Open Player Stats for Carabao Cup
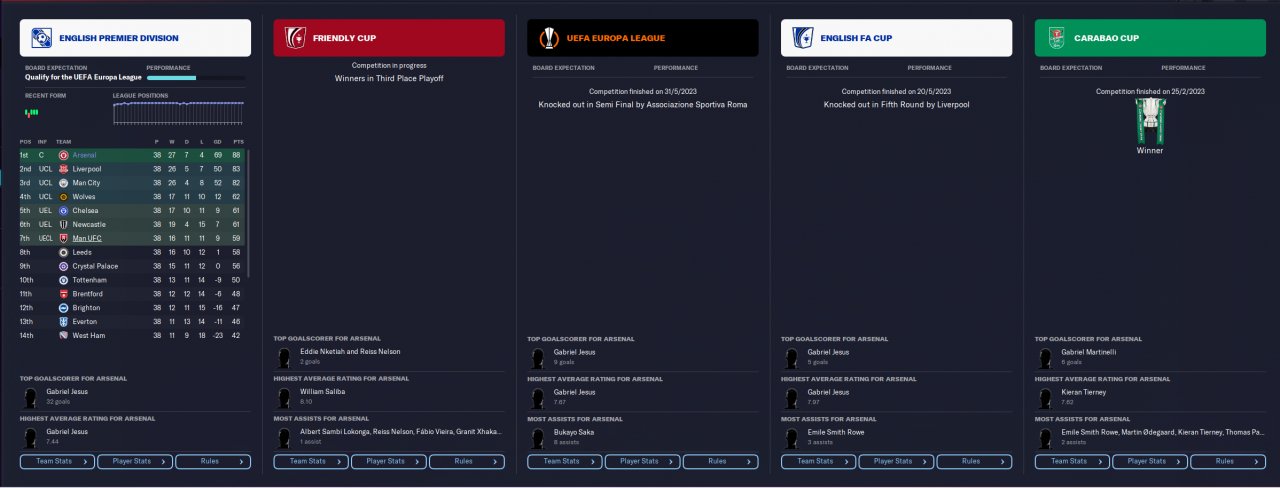Viewport: 1280px width, 488px height. [1151, 461]
